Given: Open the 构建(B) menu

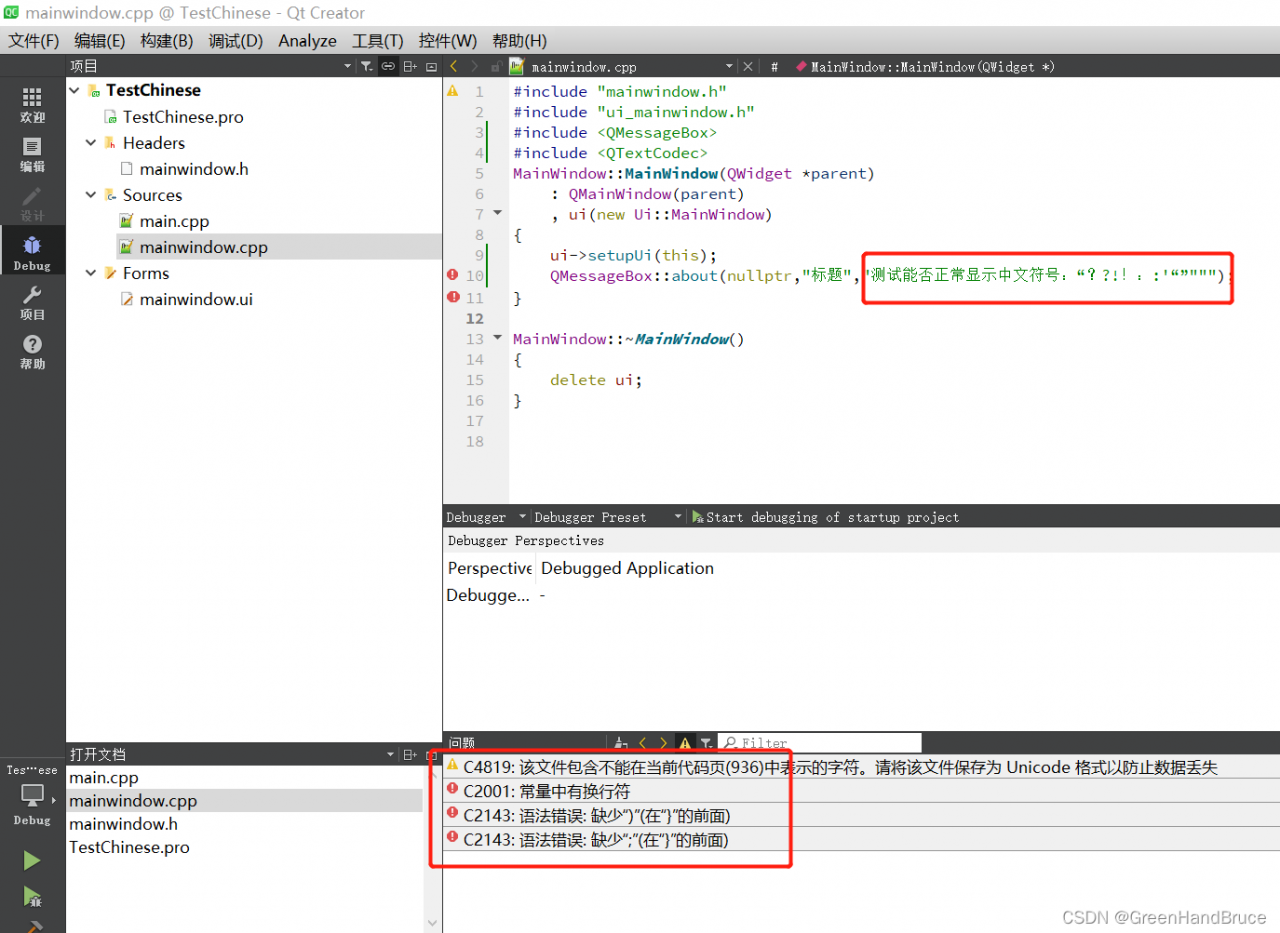Looking at the screenshot, I should pos(167,41).
